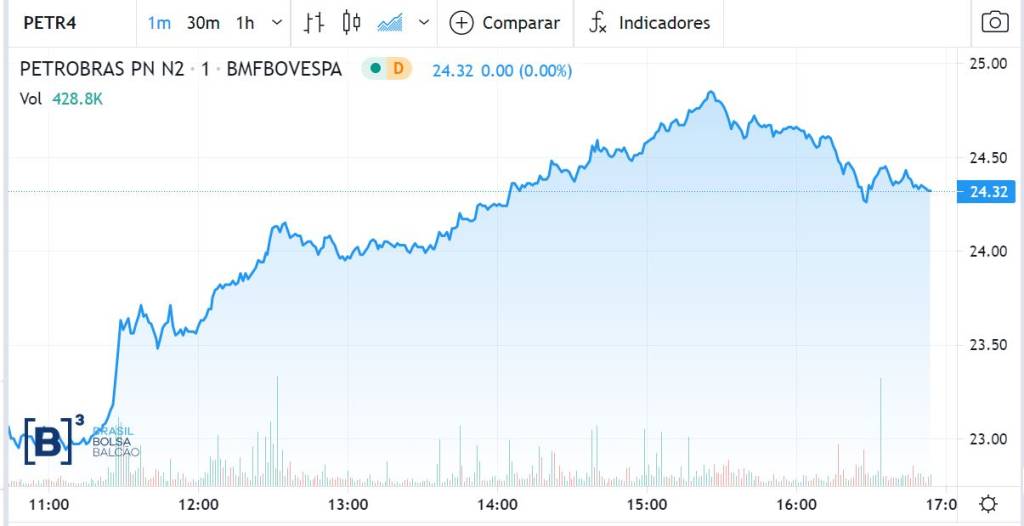Open the chart style dropdown chevron

424,22
